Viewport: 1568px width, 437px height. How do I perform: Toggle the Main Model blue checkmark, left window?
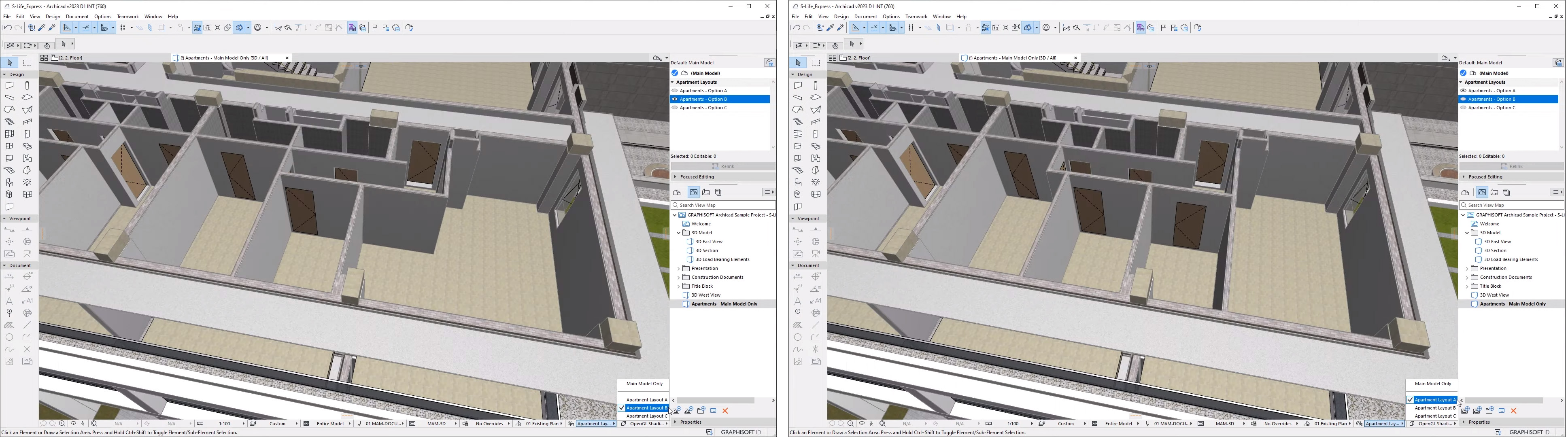click(x=674, y=73)
